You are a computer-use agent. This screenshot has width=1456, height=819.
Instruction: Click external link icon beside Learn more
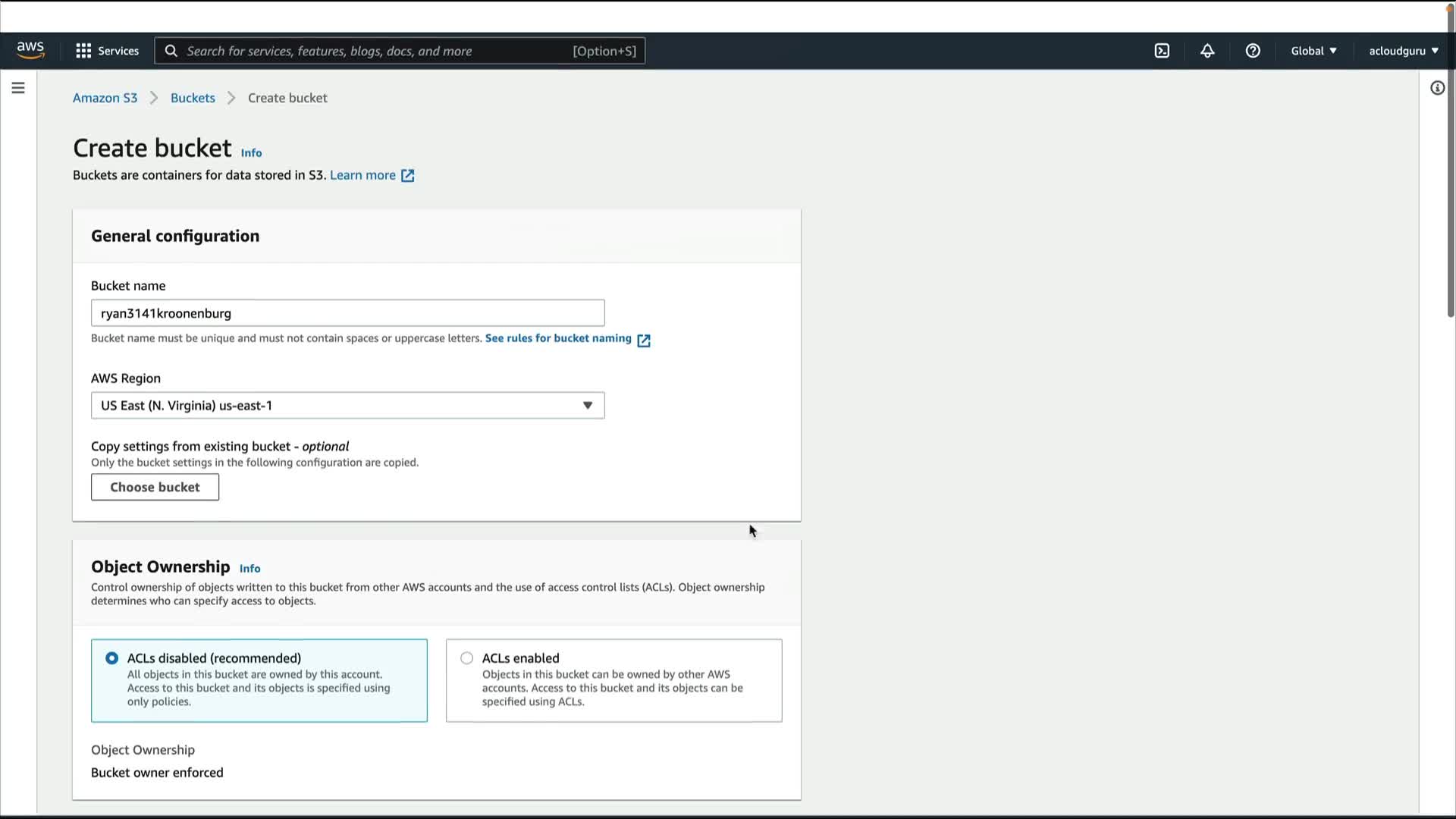pyautogui.click(x=408, y=175)
